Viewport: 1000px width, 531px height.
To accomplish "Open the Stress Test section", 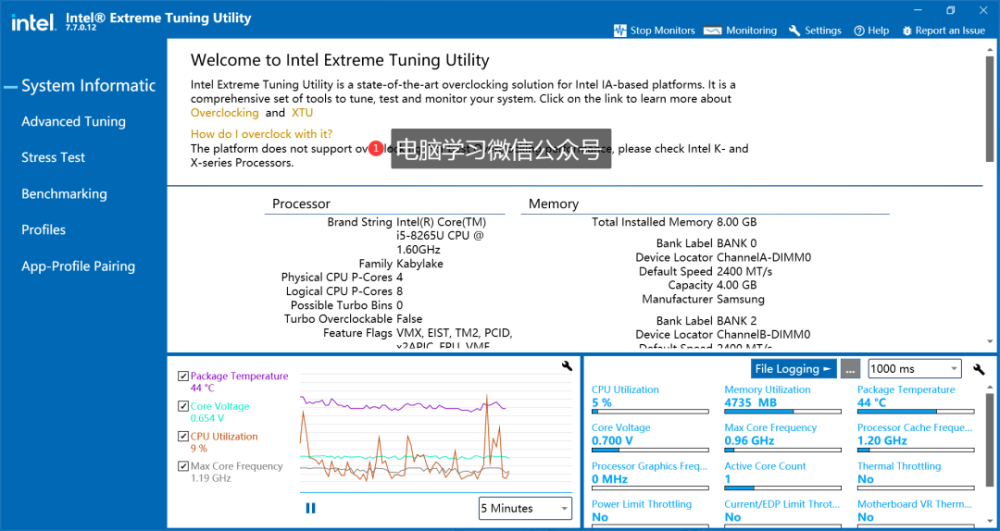I will (x=53, y=158).
